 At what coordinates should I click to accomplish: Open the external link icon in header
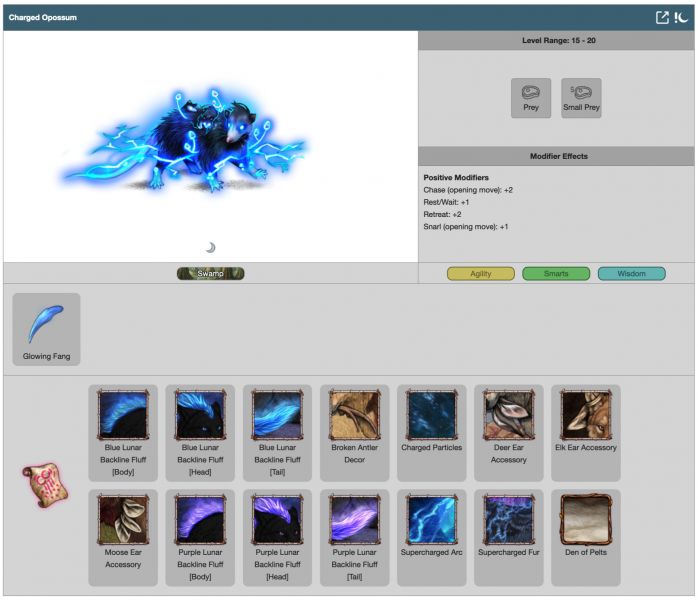662,17
